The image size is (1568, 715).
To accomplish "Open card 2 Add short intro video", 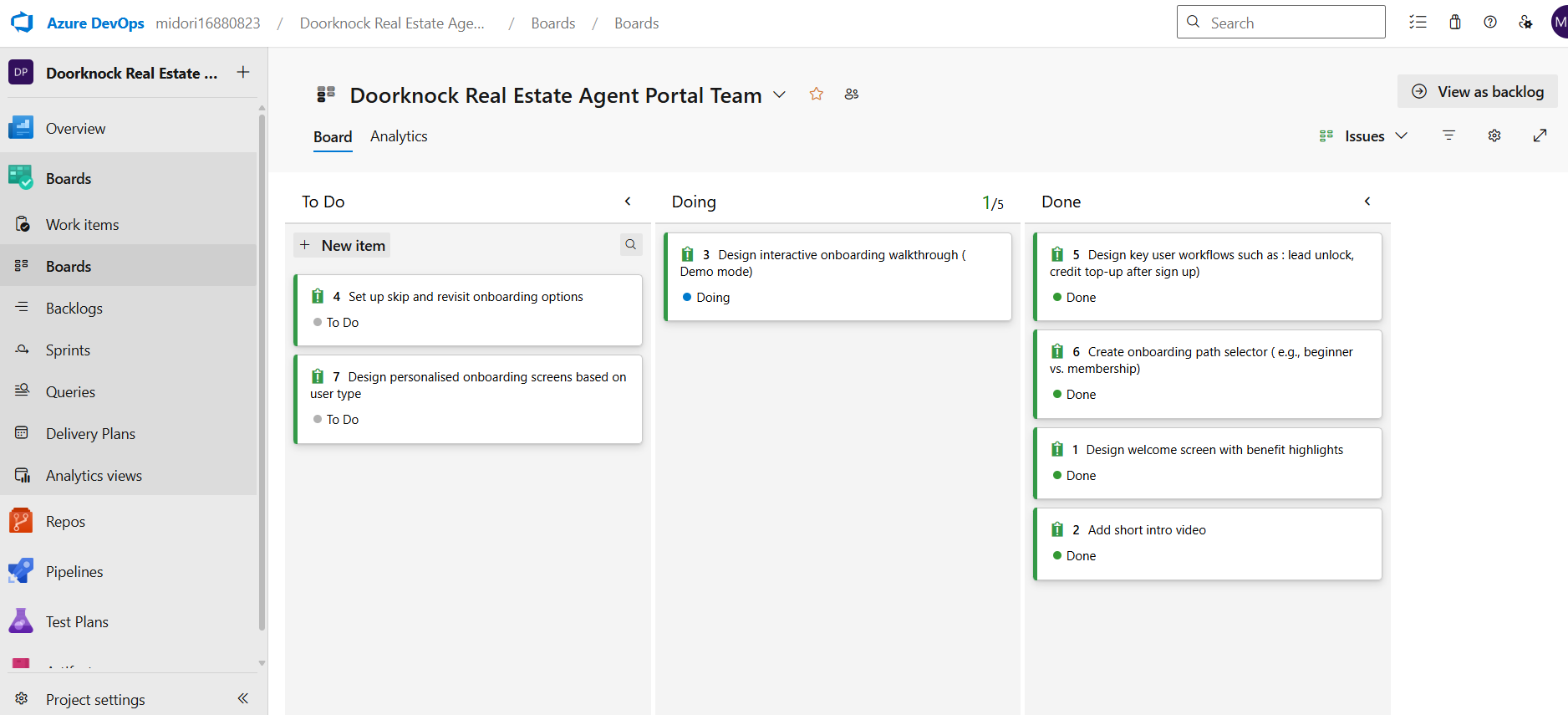I will [1147, 530].
